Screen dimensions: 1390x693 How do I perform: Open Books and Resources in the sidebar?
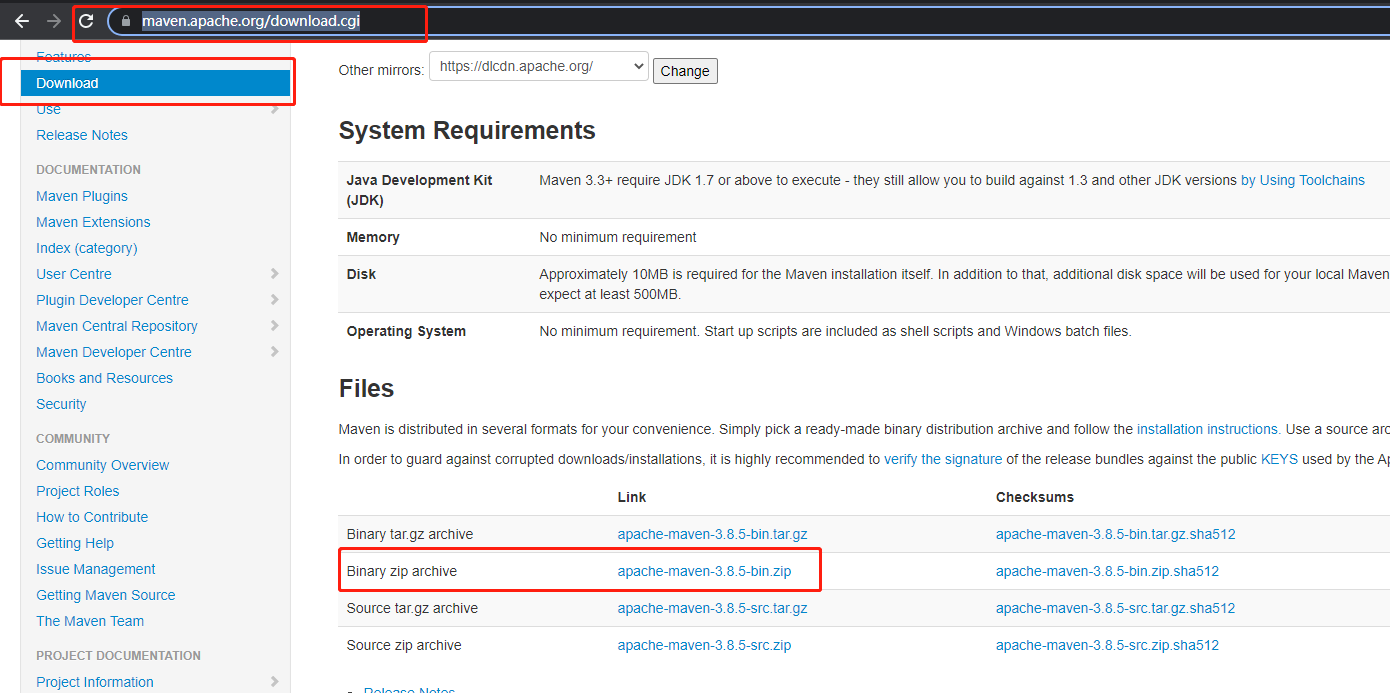104,378
